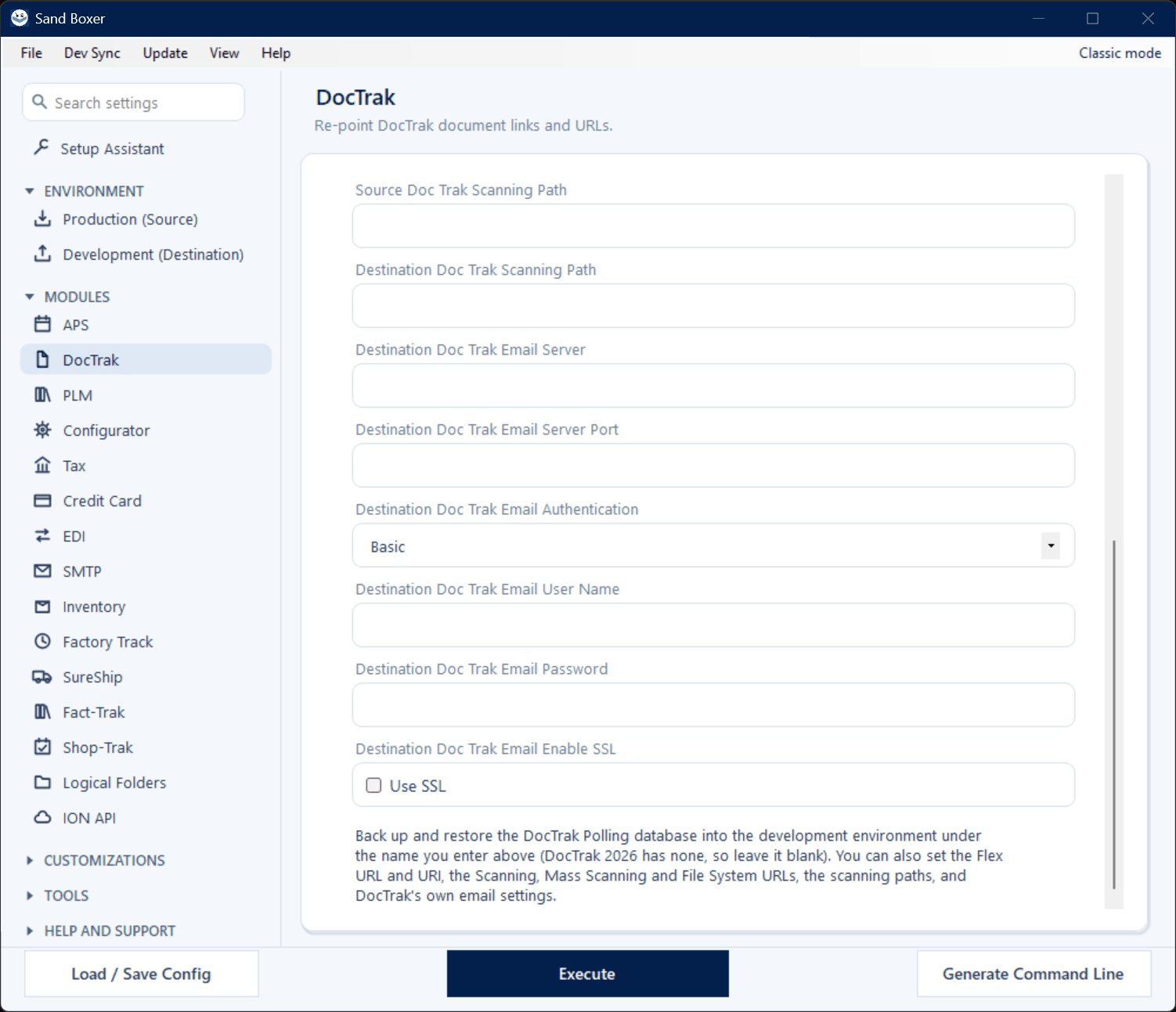Click the Execute button
This screenshot has width=1176, height=1012.
tap(587, 974)
